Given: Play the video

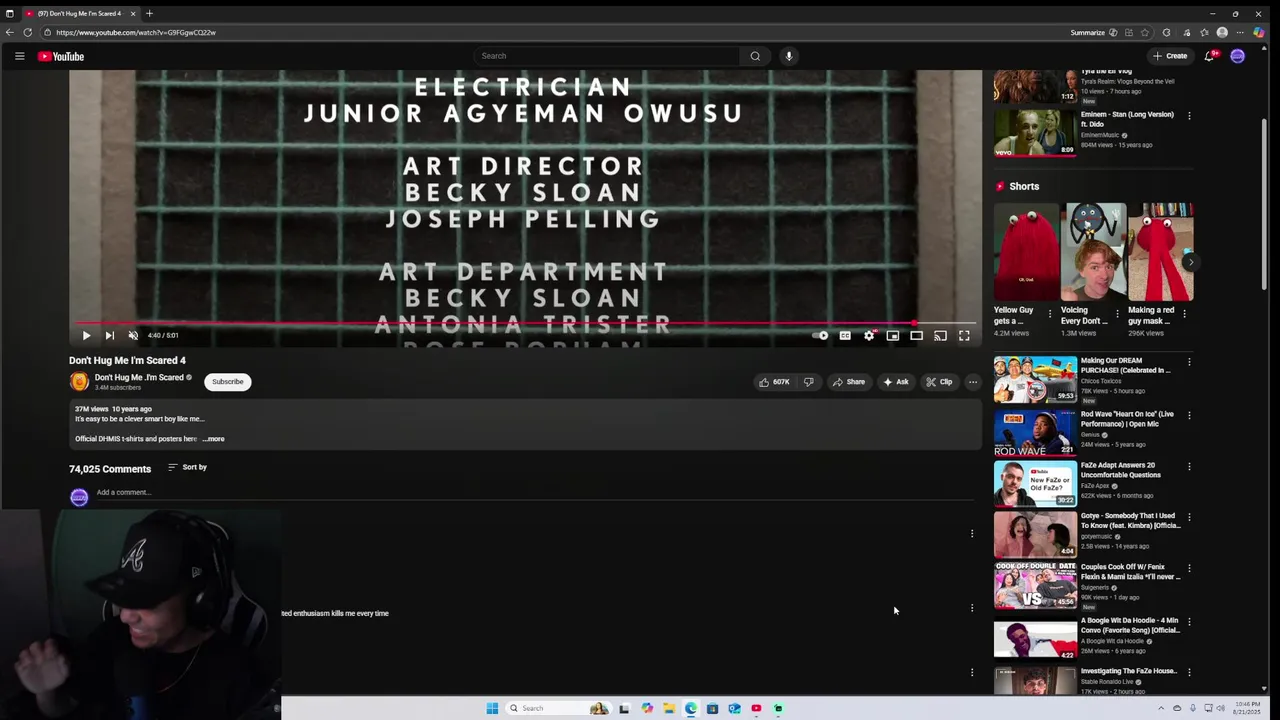Looking at the screenshot, I should tap(86, 336).
